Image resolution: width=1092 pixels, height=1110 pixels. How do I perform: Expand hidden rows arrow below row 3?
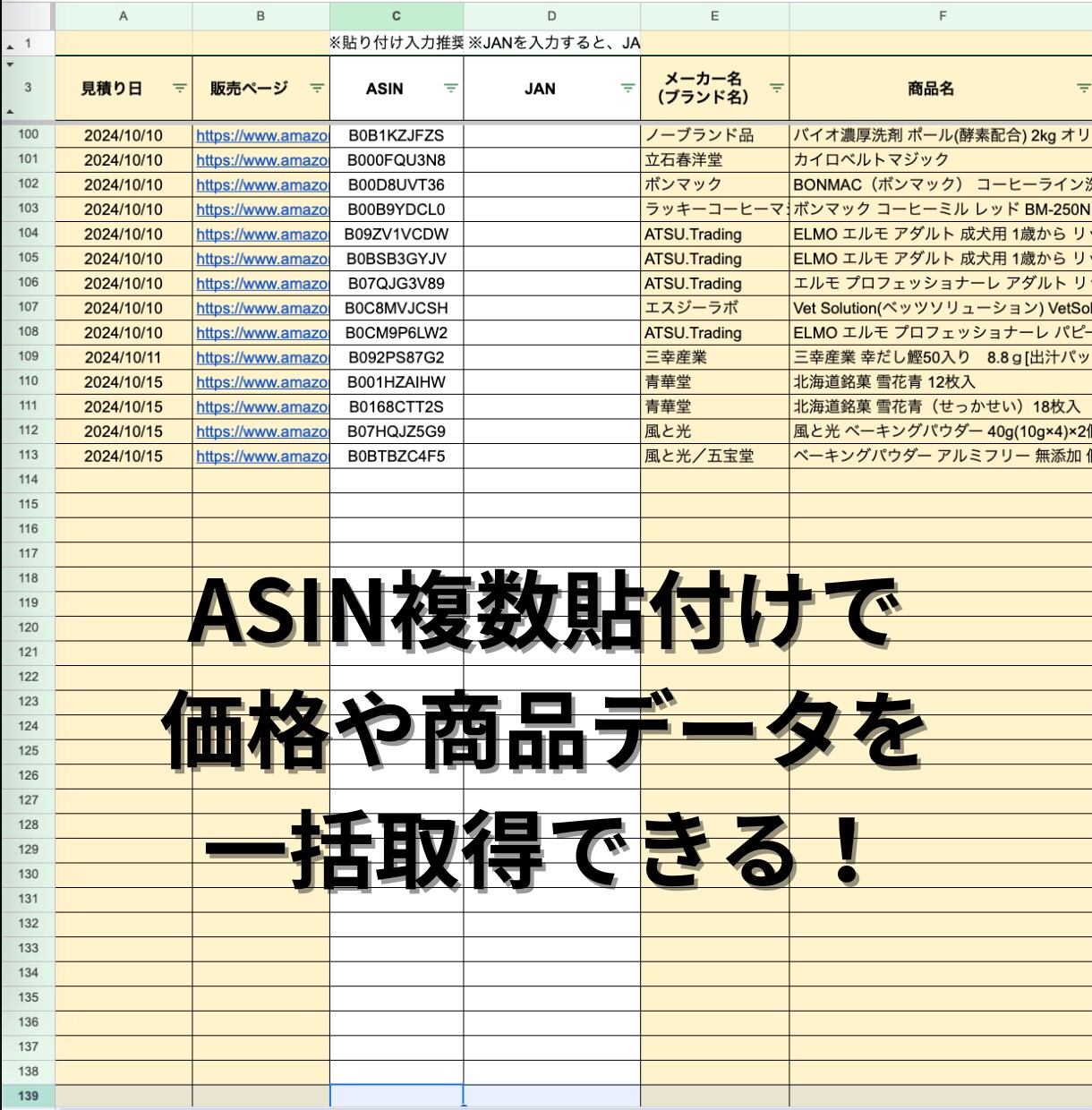[x=10, y=112]
